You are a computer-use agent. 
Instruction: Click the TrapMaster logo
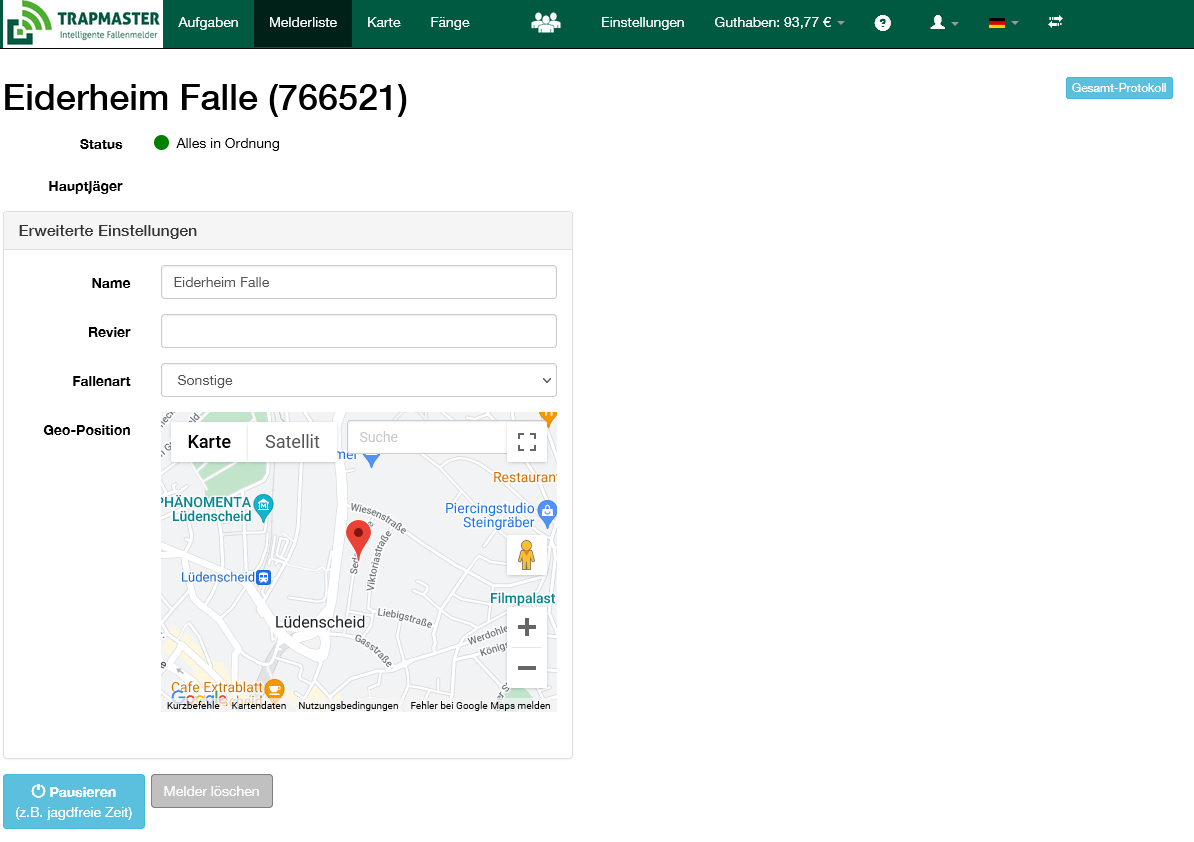click(82, 24)
